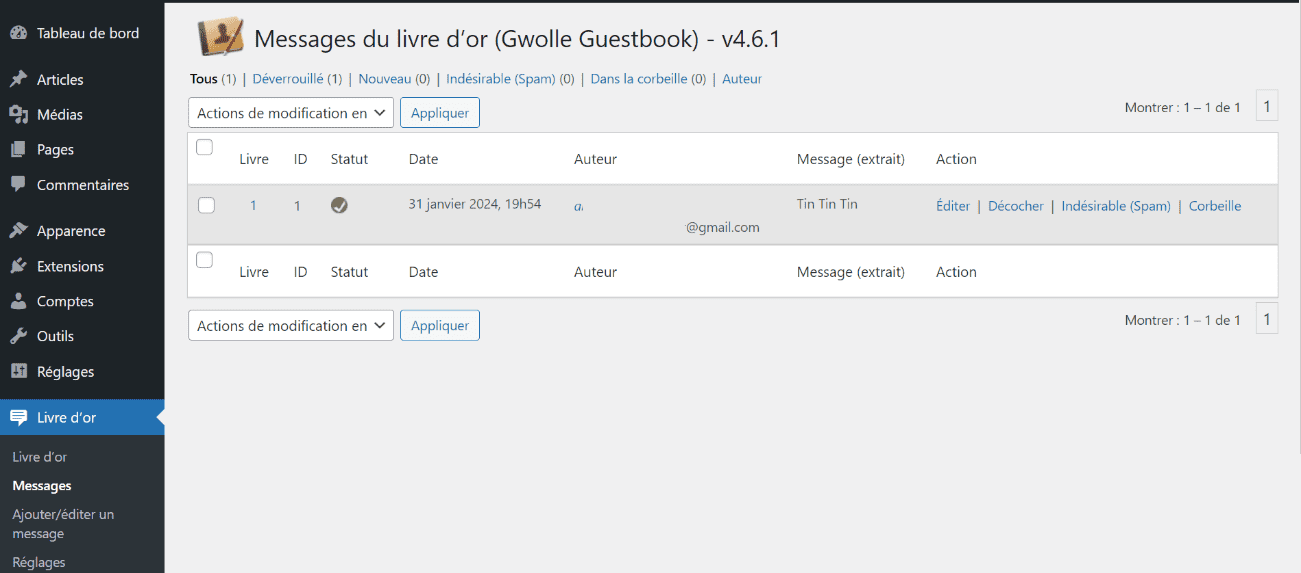Viewport: 1301px width, 573px height.
Task: Click page number 1 in bottom pagination
Action: click(x=1267, y=319)
